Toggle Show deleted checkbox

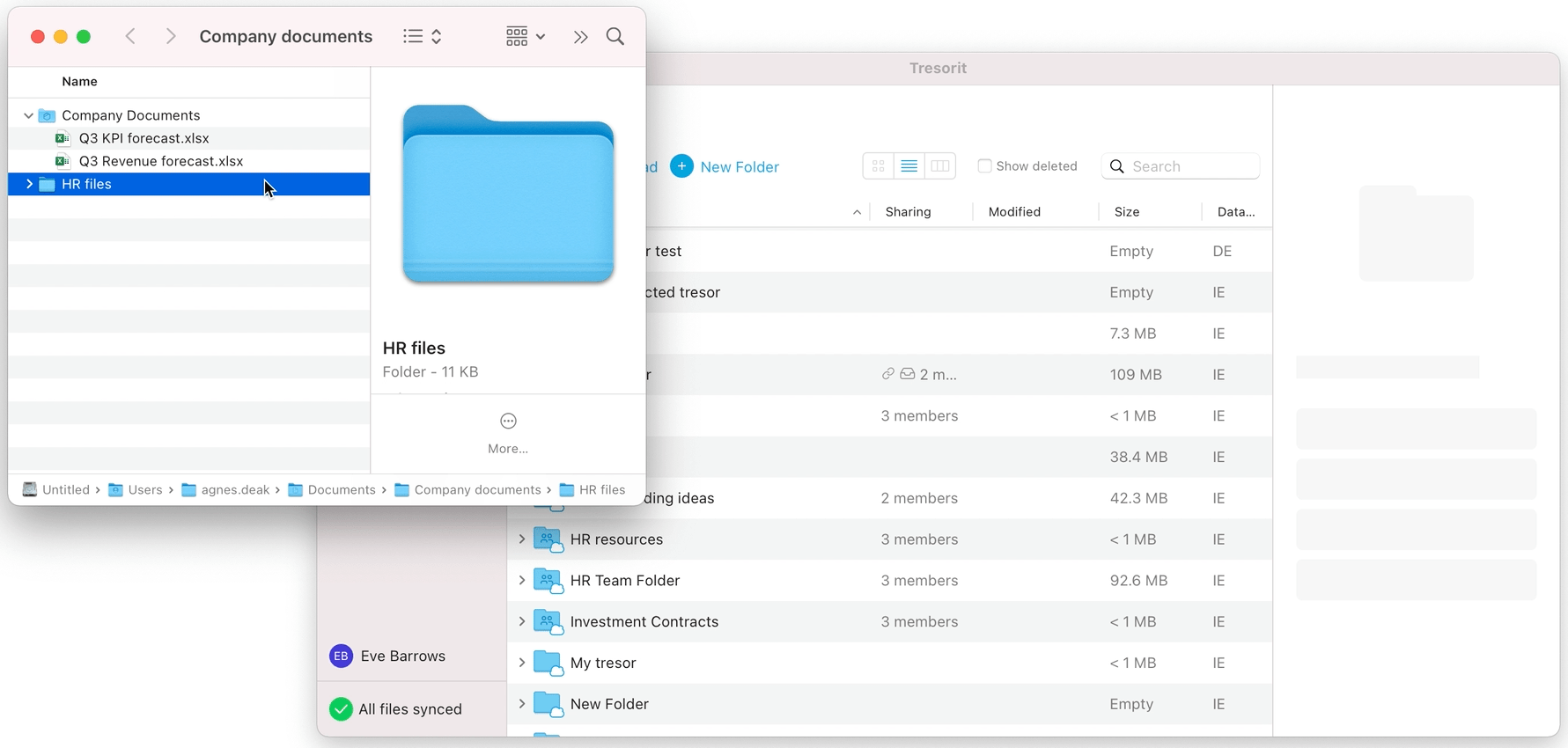(x=984, y=166)
